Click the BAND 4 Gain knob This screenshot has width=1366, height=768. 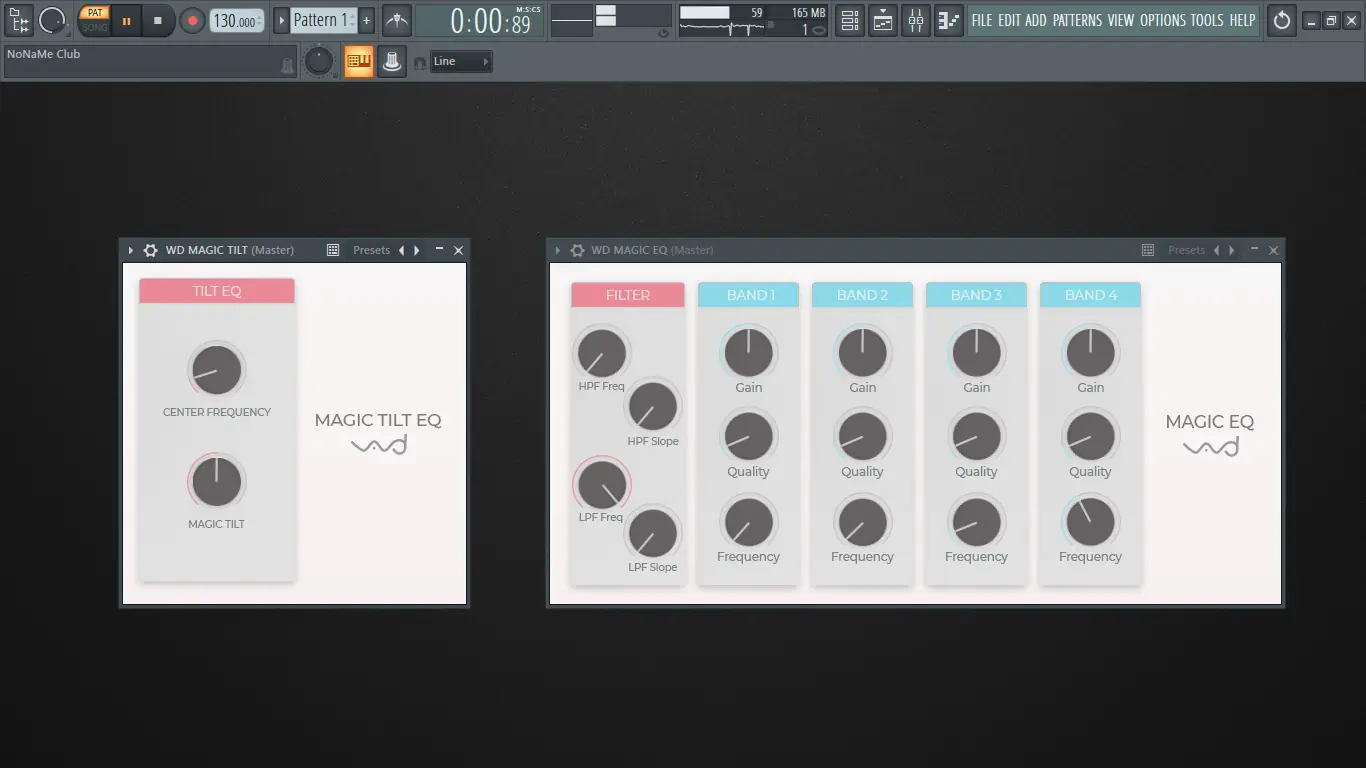tap(1091, 353)
